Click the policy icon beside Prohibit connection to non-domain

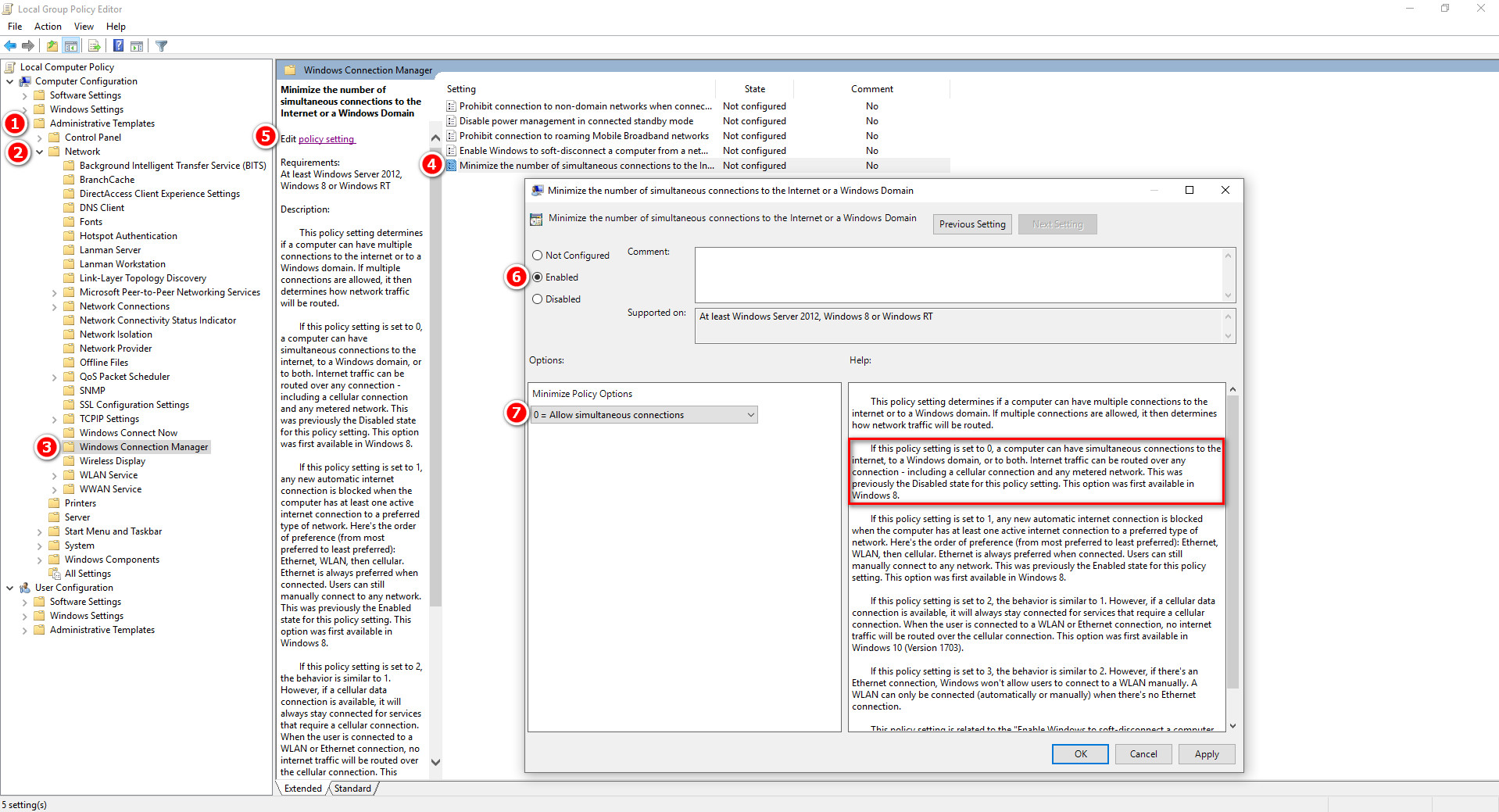coord(451,106)
